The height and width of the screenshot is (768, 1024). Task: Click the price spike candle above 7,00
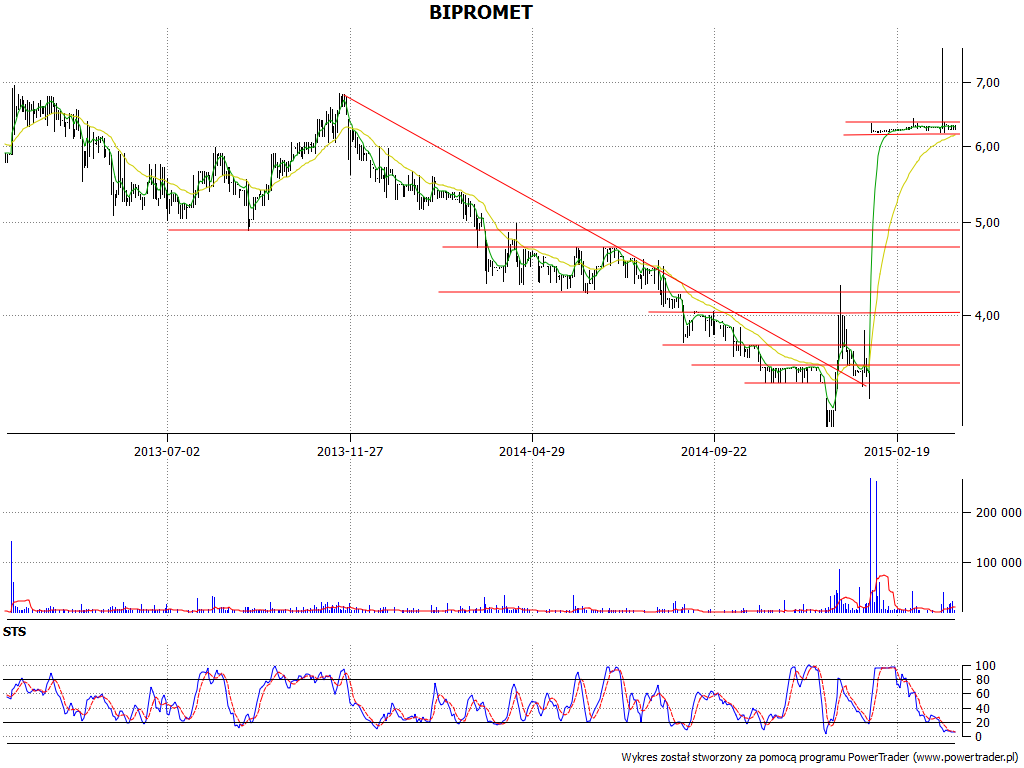click(942, 89)
